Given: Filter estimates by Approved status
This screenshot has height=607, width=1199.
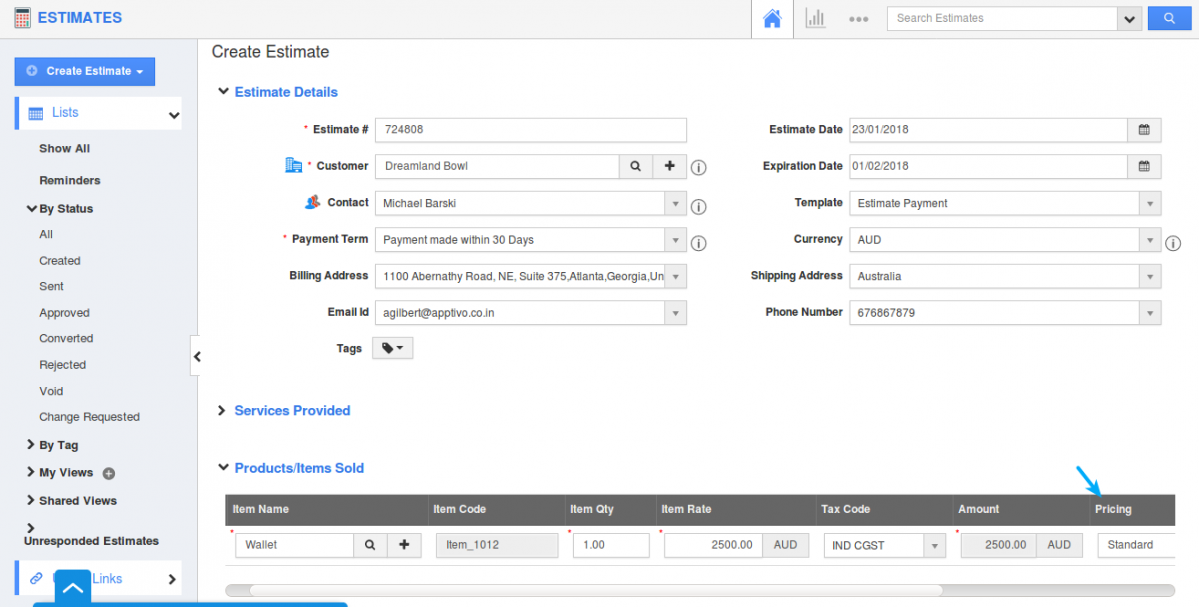Looking at the screenshot, I should [x=64, y=313].
